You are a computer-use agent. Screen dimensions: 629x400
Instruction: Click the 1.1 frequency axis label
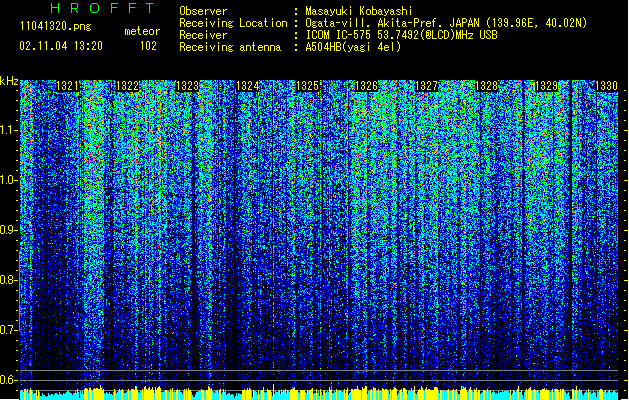[x=8, y=130]
